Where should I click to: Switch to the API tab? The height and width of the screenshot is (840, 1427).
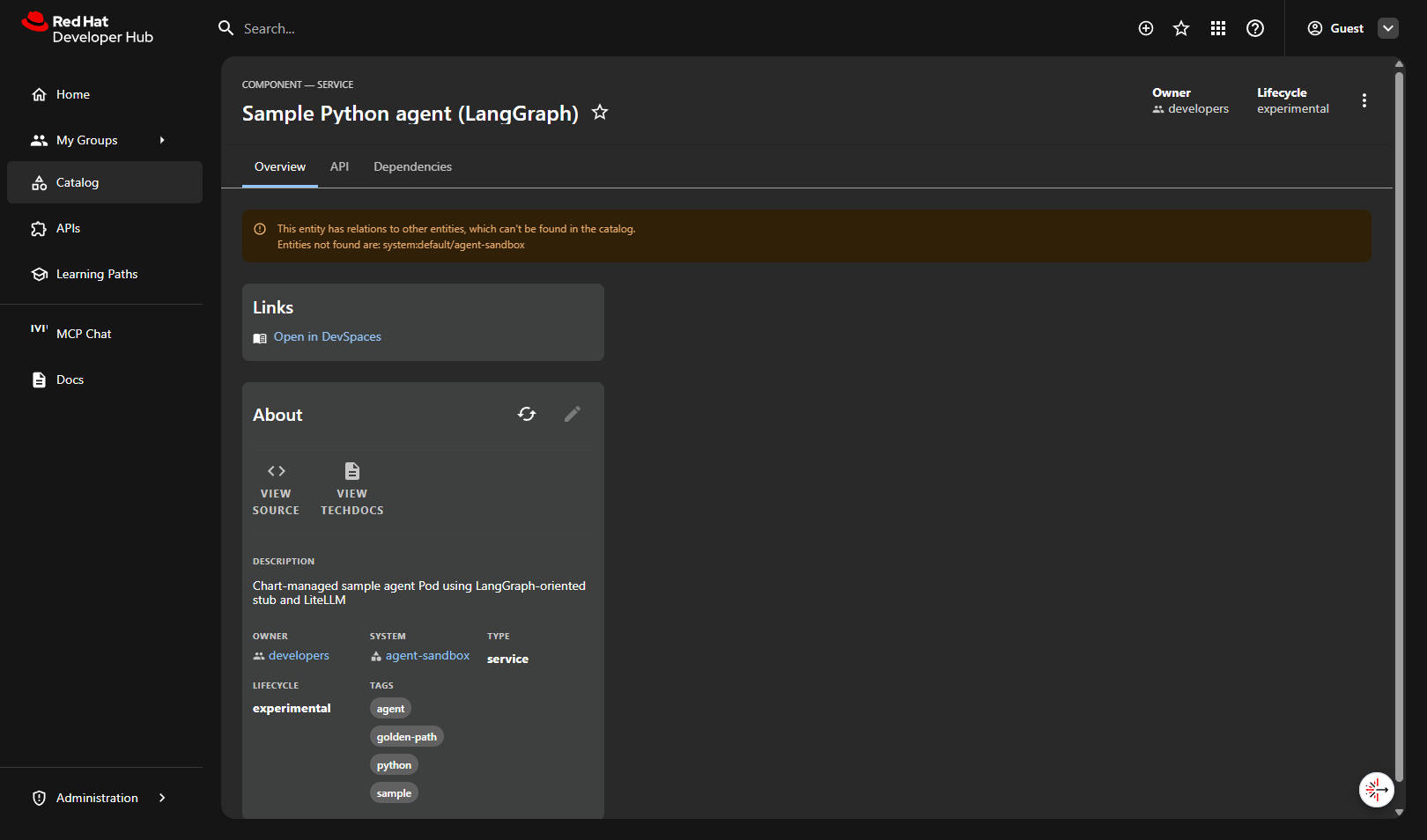339,166
